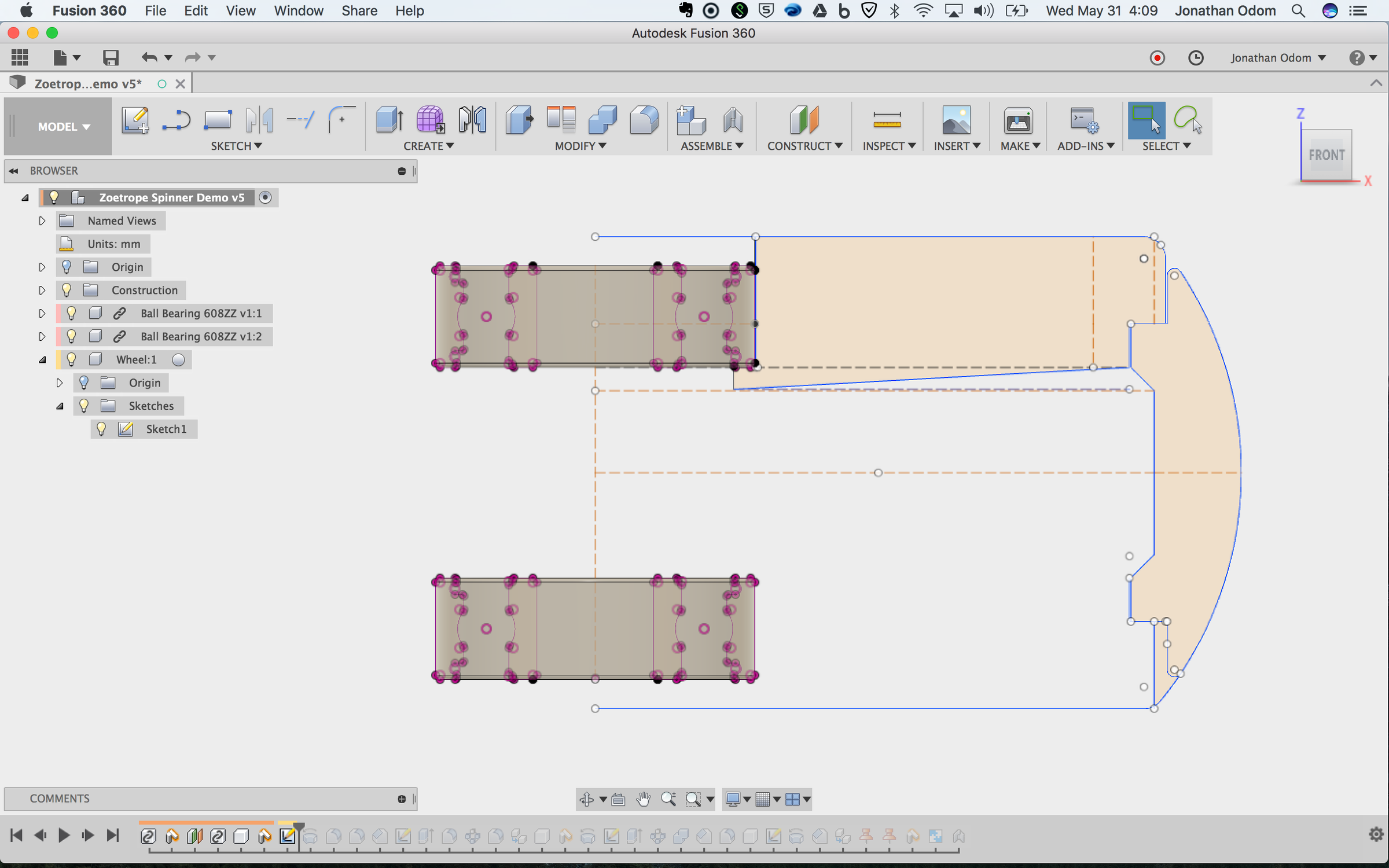Select the Zoetrop...emo v5 document tab
This screenshot has width=1389, height=868.
[88, 84]
